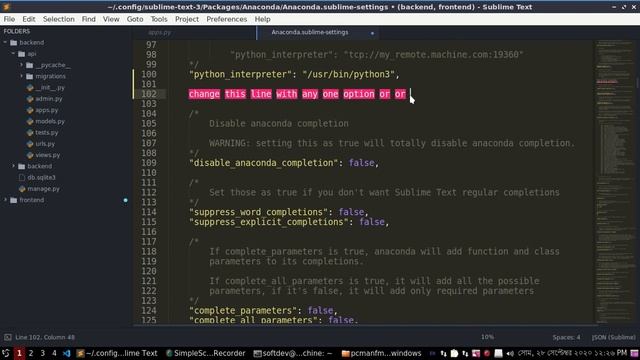This screenshot has width=640, height=360.
Task: Click the __pycache__ folder icon
Action: coord(29,65)
